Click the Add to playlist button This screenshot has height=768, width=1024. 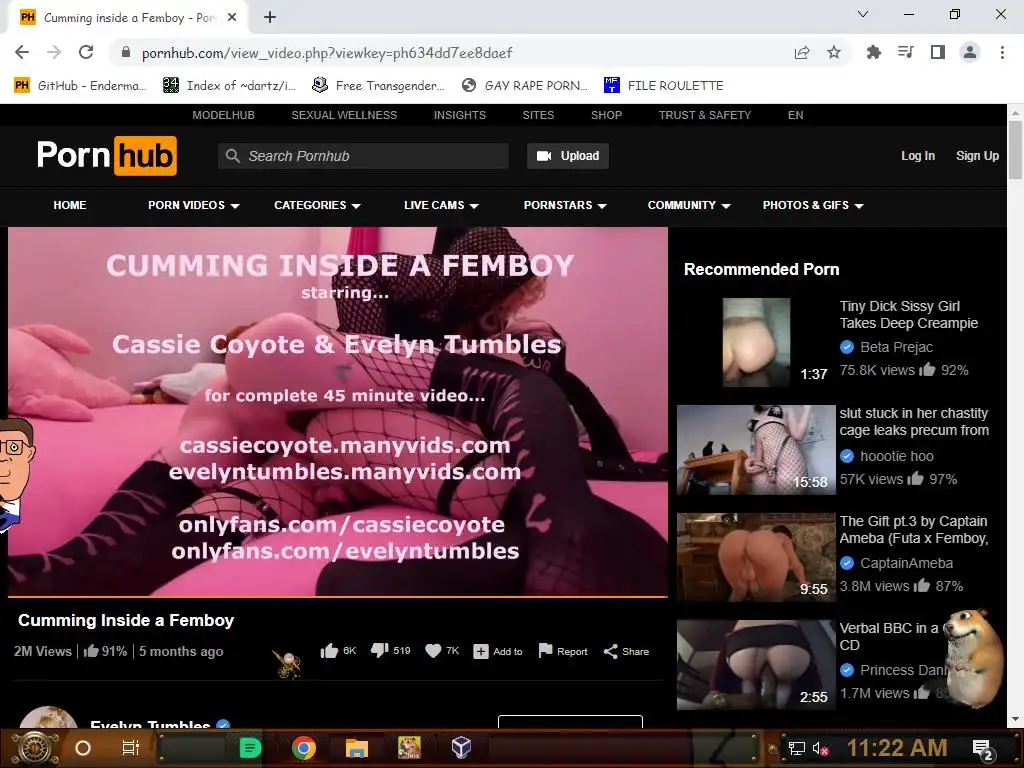coord(498,652)
